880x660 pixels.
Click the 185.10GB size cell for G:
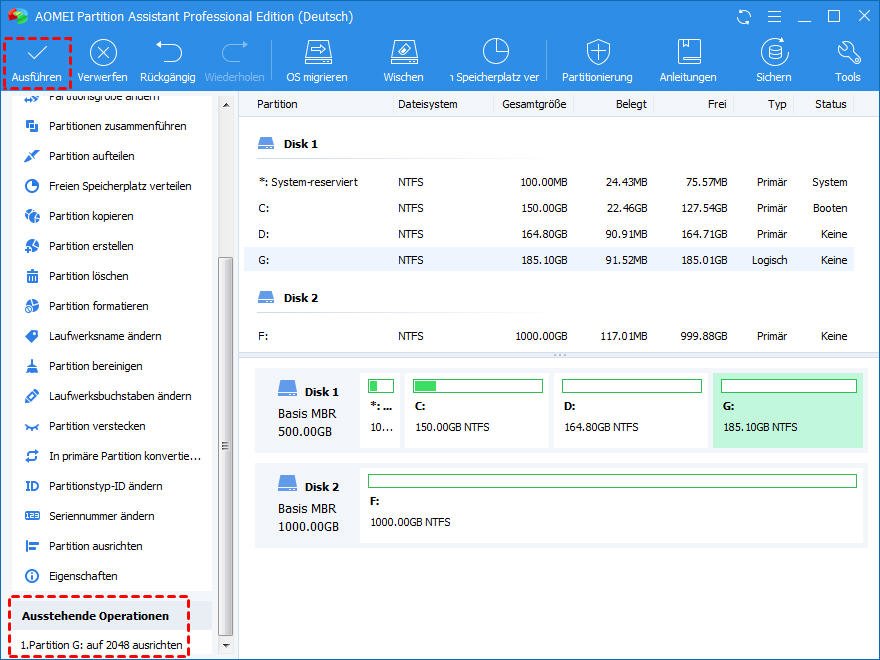tap(544, 260)
